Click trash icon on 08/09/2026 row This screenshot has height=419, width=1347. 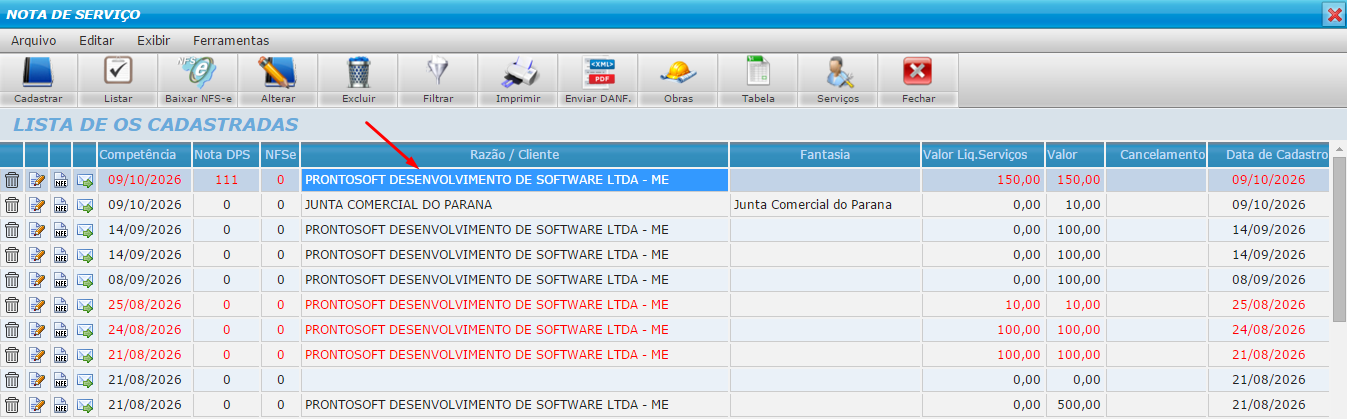[12, 280]
